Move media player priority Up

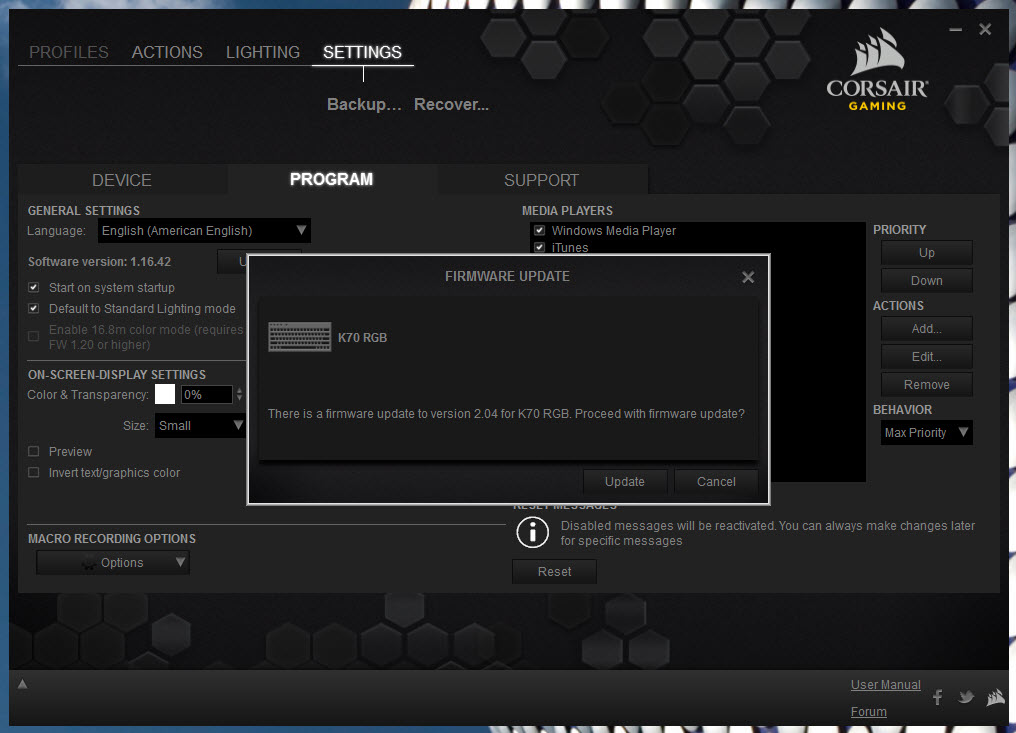tap(927, 253)
